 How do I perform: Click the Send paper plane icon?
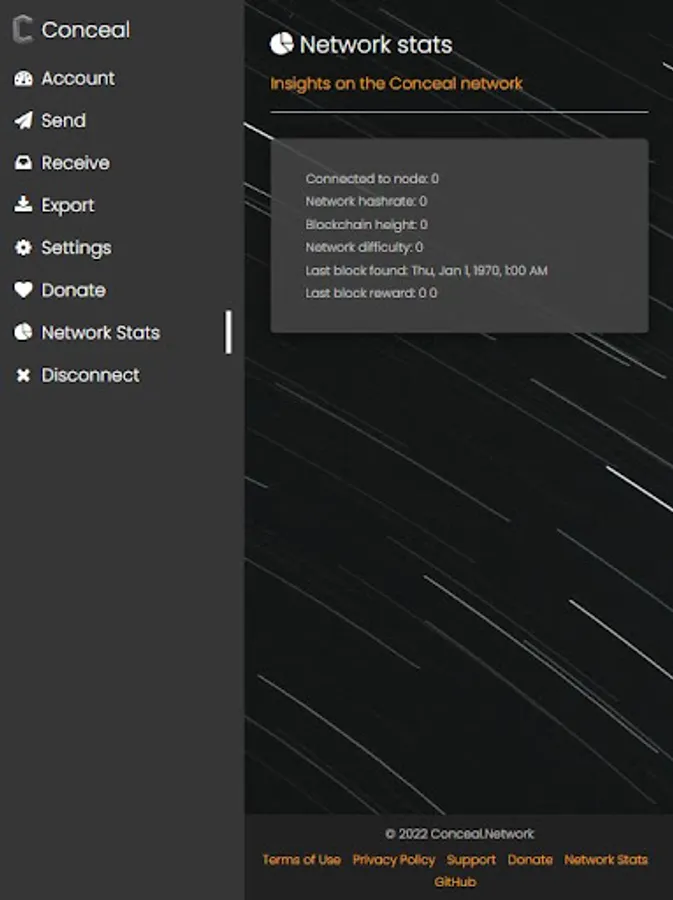point(23,121)
